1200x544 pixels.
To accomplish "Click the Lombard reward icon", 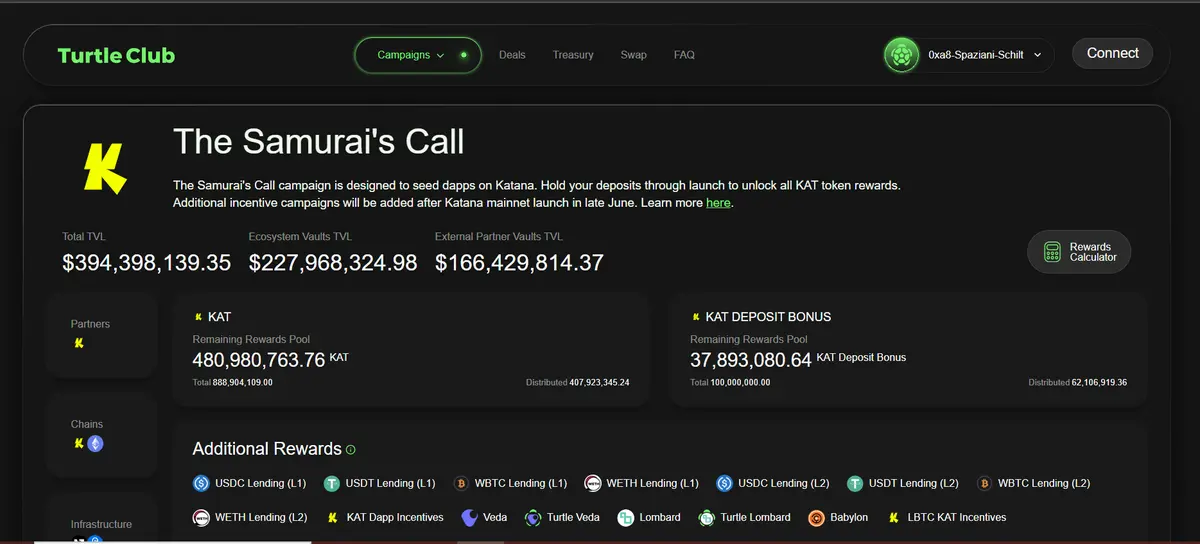I will [x=626, y=518].
